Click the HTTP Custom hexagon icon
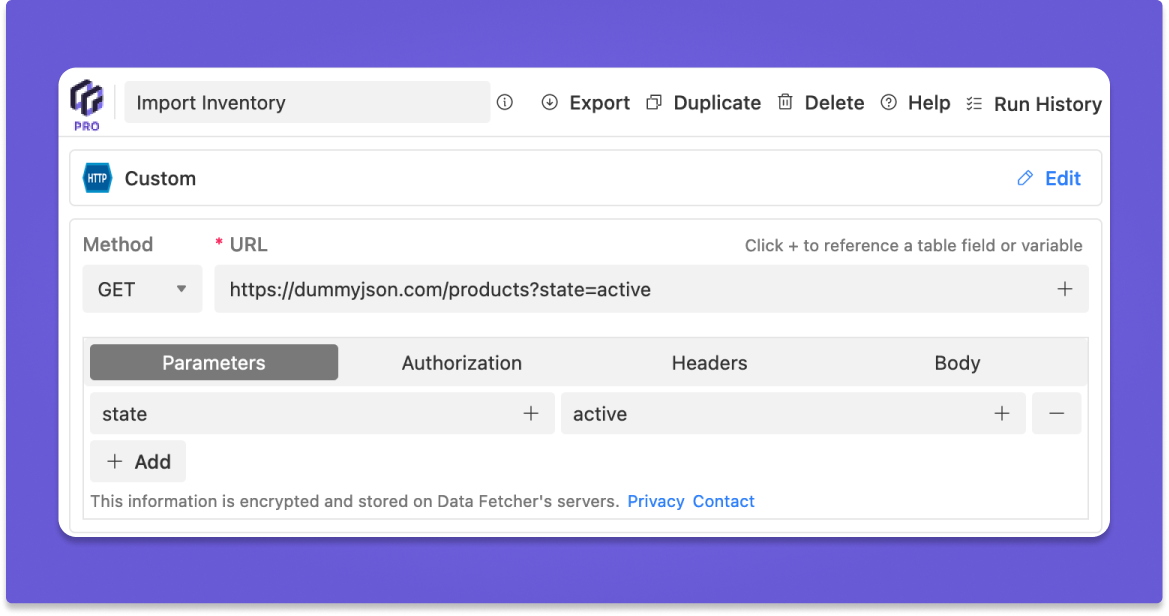This screenshot has height=616, width=1169. pyautogui.click(x=97, y=179)
